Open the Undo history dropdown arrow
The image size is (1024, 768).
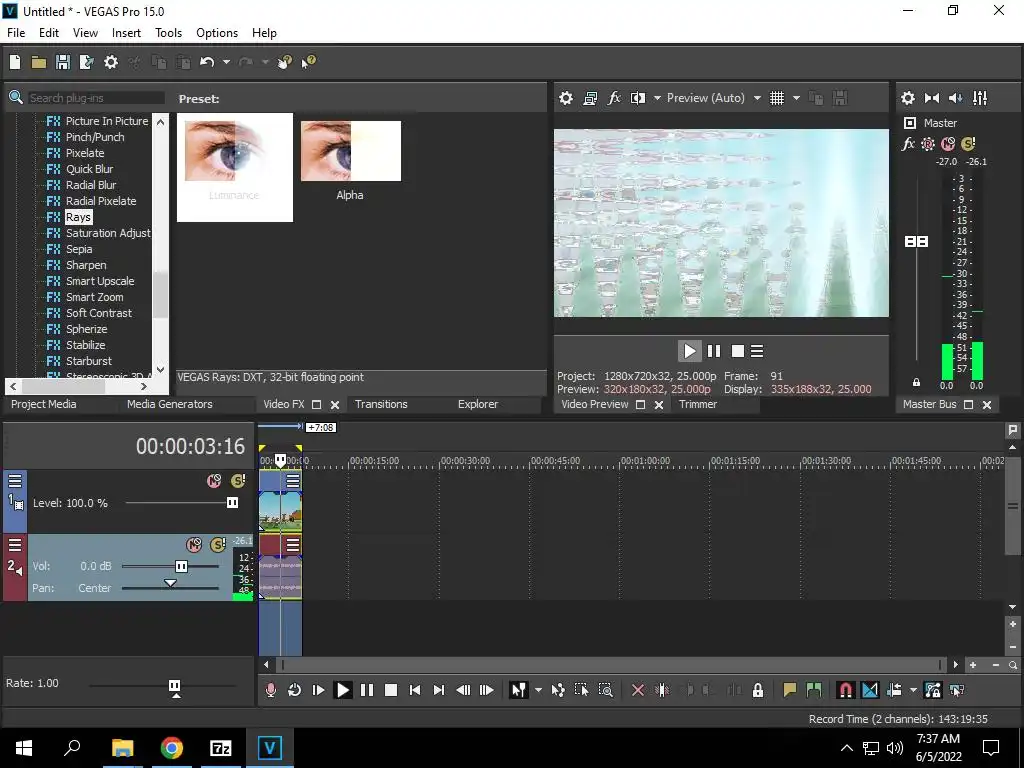tap(226, 62)
